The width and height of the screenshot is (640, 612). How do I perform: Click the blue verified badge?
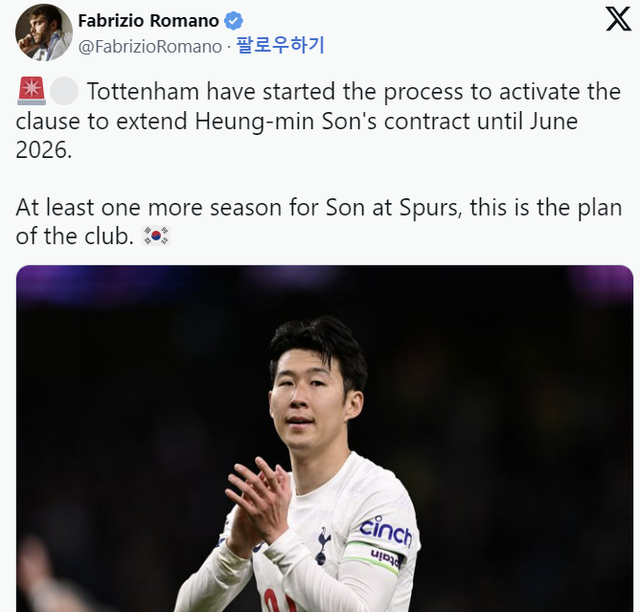(234, 21)
